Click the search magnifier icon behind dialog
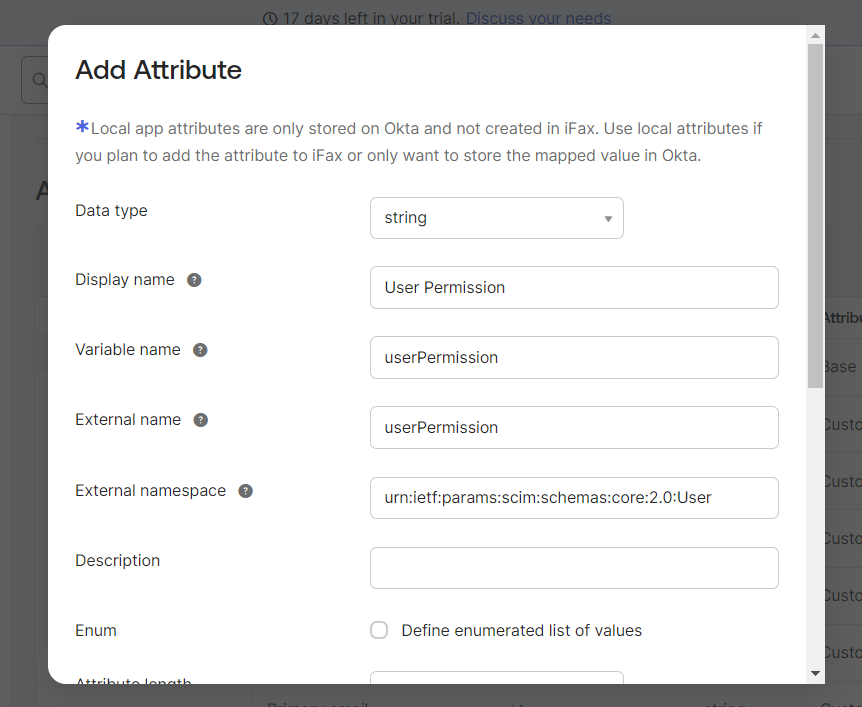This screenshot has height=707, width=862. pyautogui.click(x=39, y=80)
